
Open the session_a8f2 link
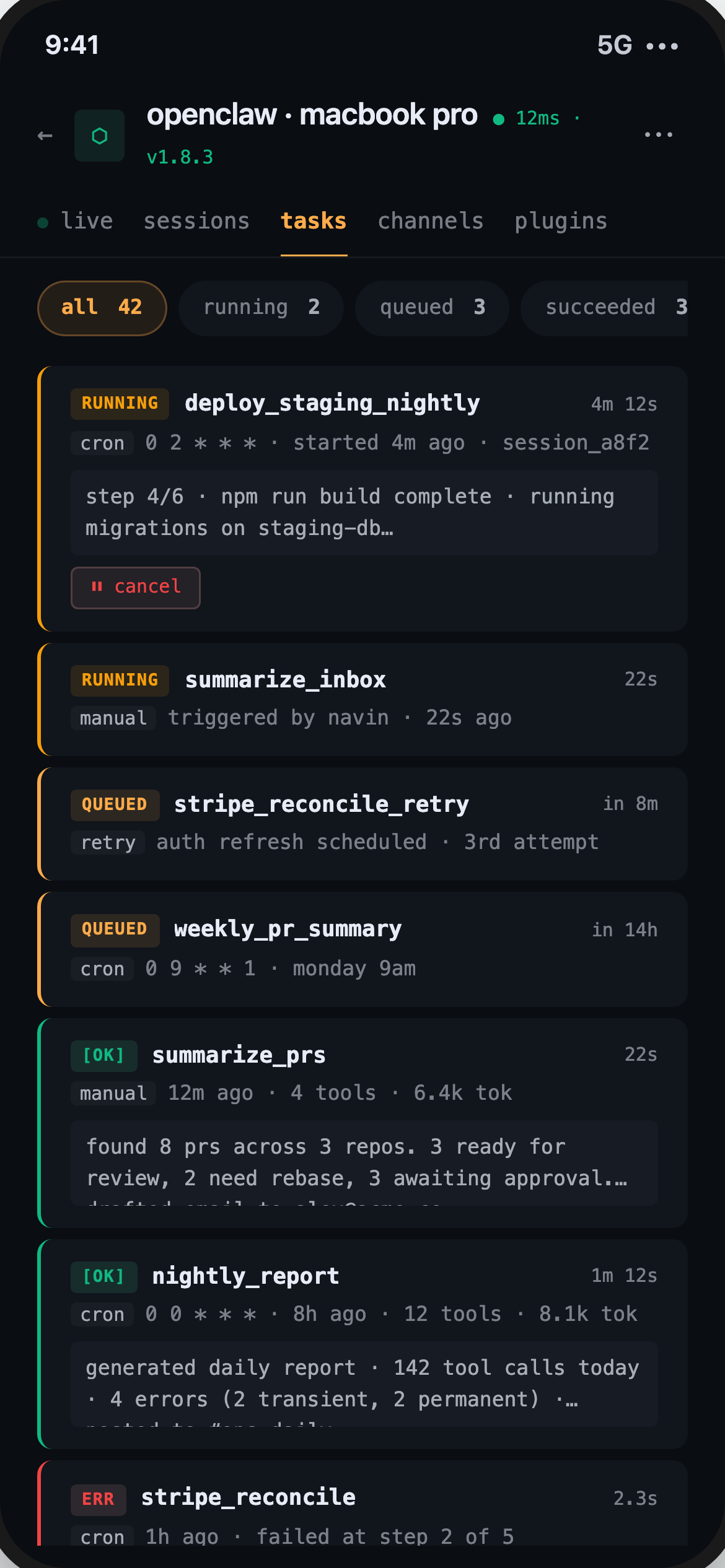tap(576, 443)
